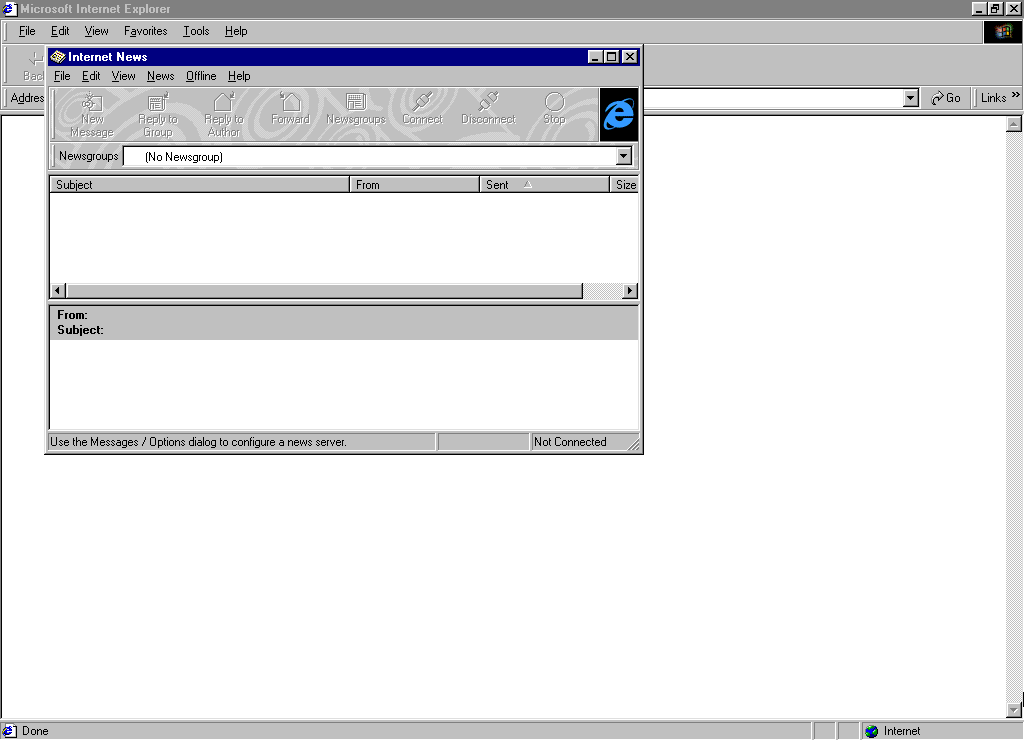1024x740 pixels.
Task: Sort messages by the From column header
Action: [x=415, y=185]
